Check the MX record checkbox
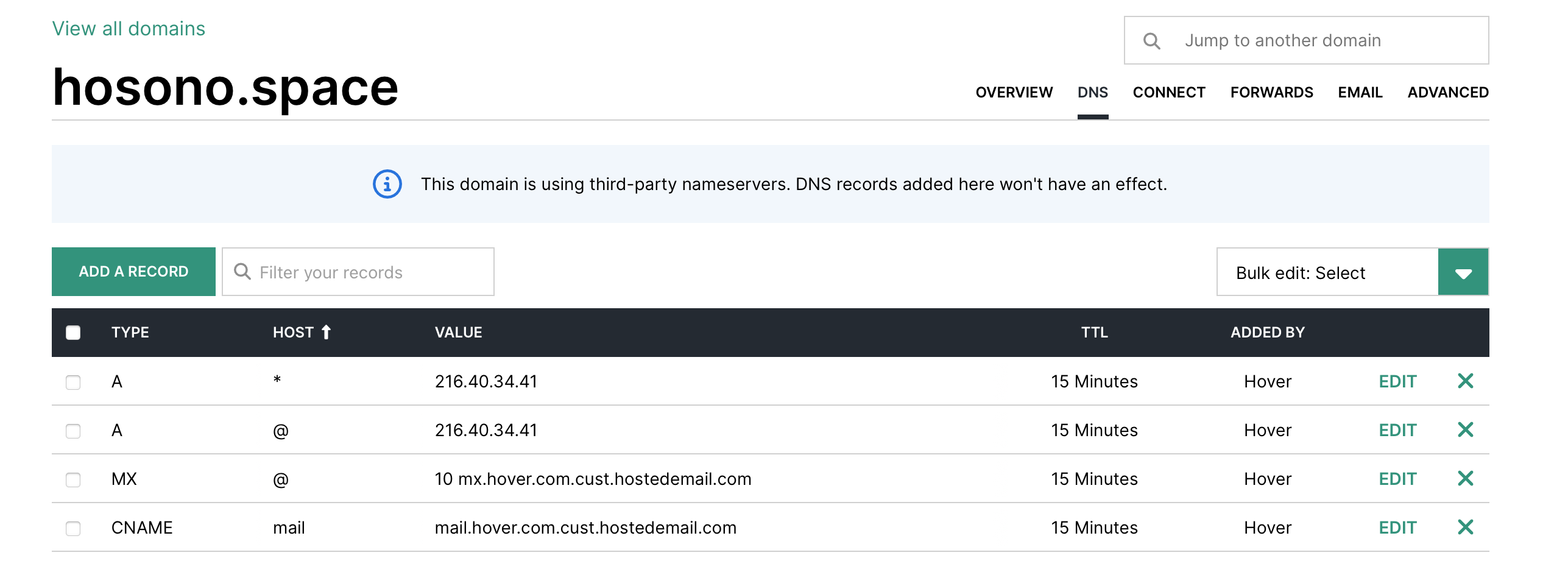Image resolution: width=1568 pixels, height=586 pixels. point(73,479)
